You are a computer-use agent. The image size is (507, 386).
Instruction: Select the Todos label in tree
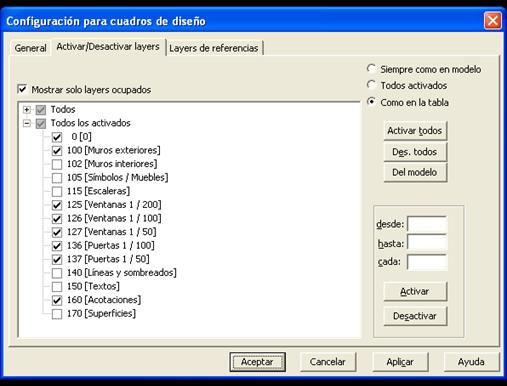63,109
